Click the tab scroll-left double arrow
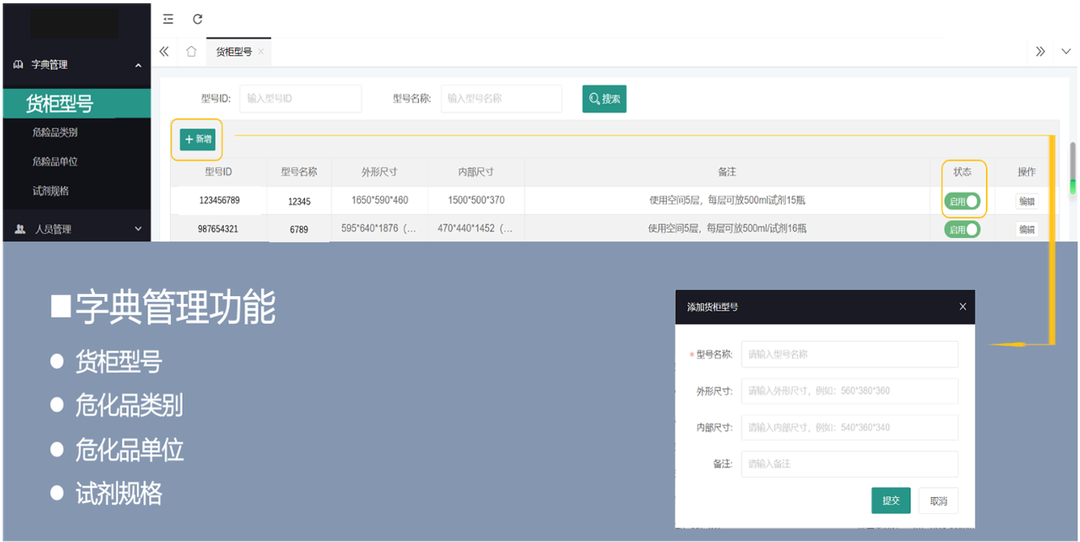This screenshot has height=542, width=1080. (x=164, y=52)
